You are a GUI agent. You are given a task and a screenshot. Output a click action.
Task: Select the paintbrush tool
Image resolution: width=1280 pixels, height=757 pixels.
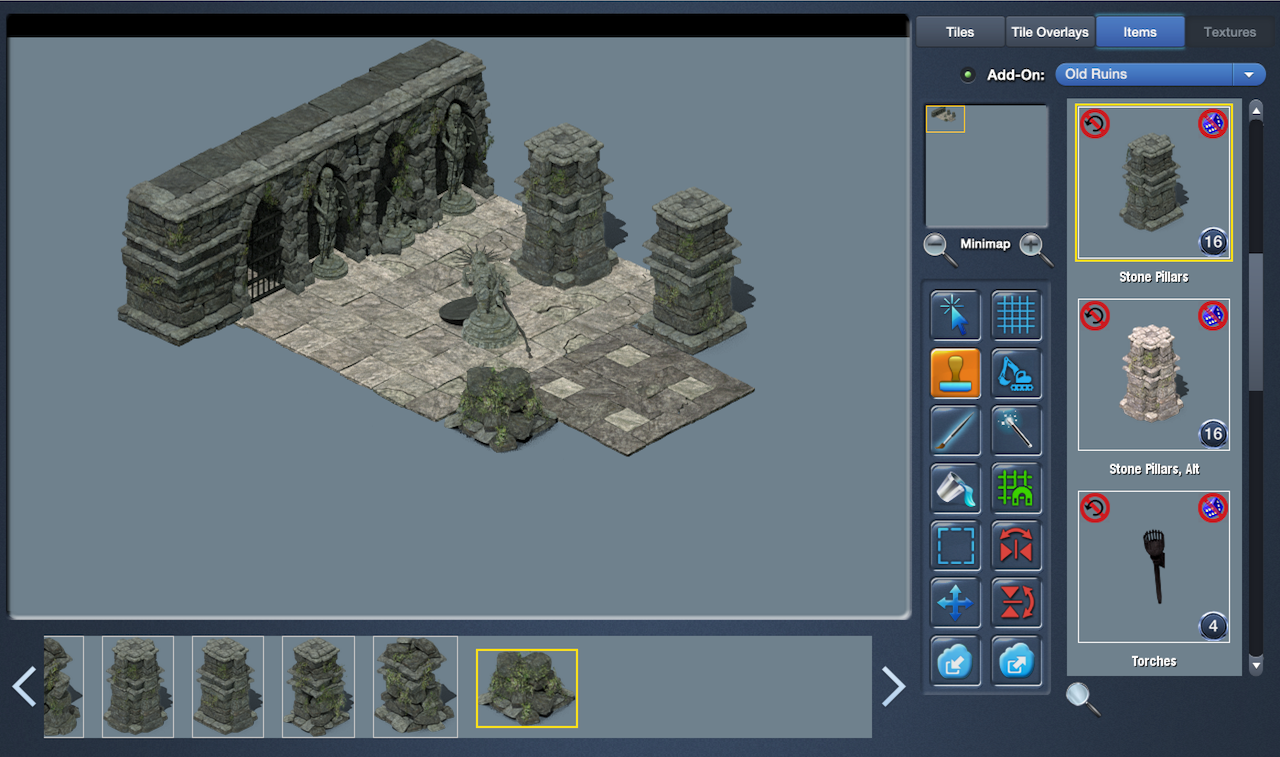pos(955,431)
